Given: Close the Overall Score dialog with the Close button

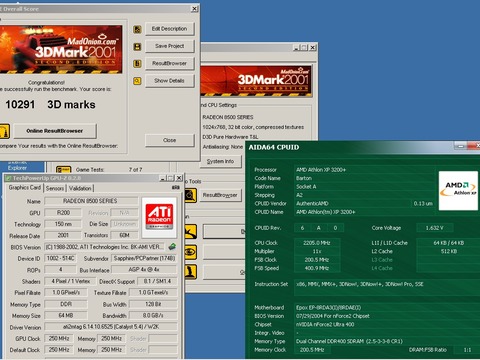Looking at the screenshot, I should point(170,140).
